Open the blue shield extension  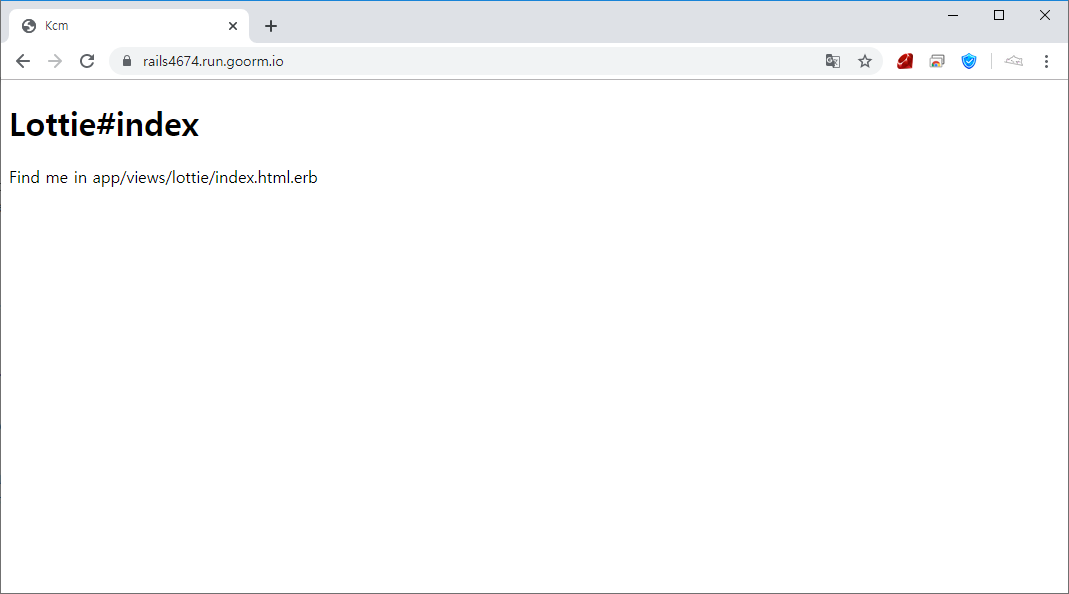click(x=969, y=61)
